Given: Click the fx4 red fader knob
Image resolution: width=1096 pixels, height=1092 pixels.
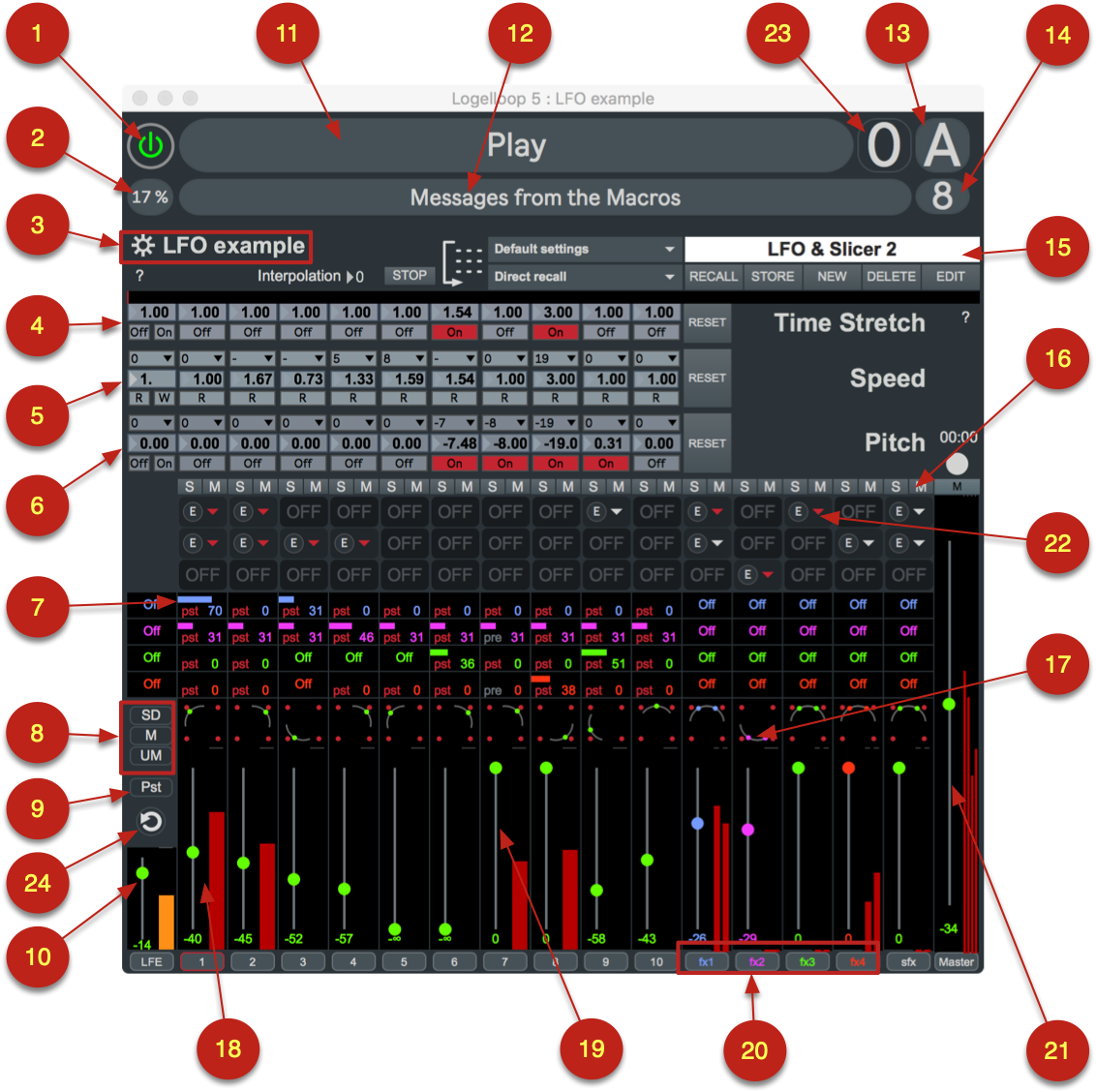Looking at the screenshot, I should (848, 768).
